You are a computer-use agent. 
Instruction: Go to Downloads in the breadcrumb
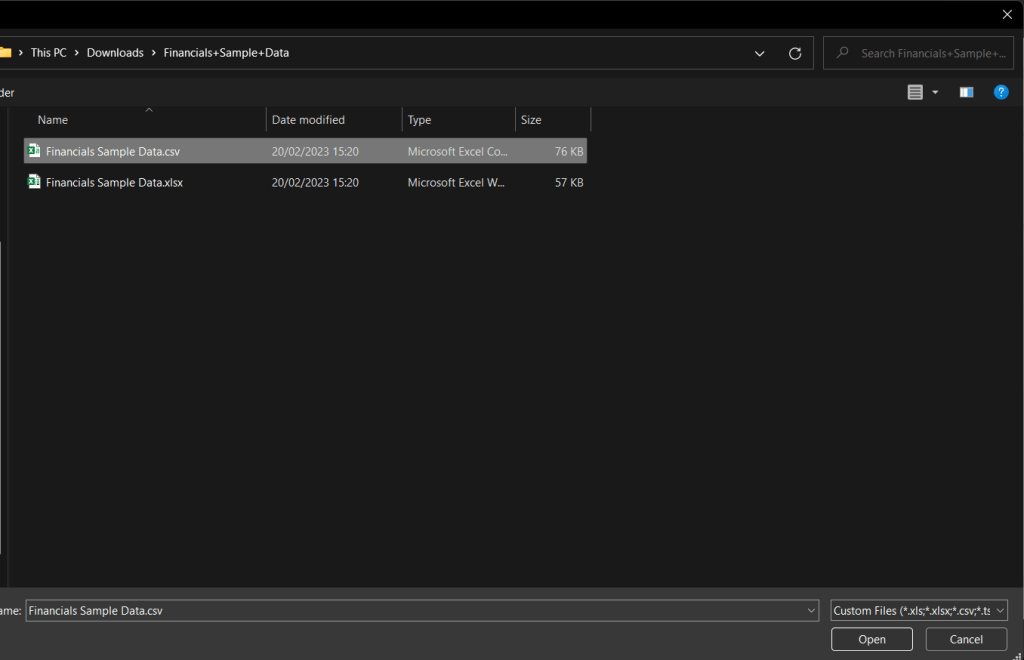click(x=115, y=53)
